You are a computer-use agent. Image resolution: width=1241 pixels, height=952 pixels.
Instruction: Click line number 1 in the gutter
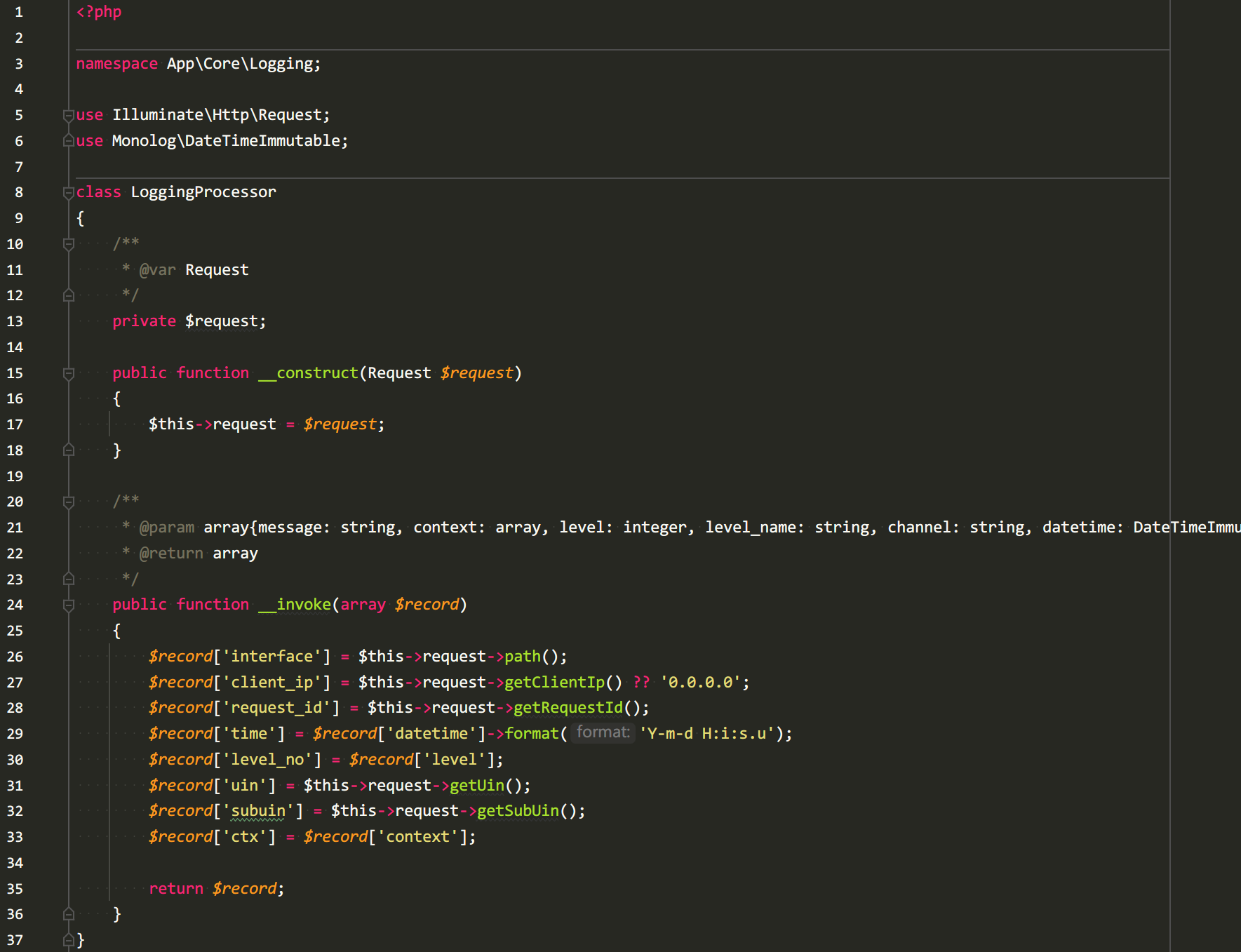coord(19,12)
